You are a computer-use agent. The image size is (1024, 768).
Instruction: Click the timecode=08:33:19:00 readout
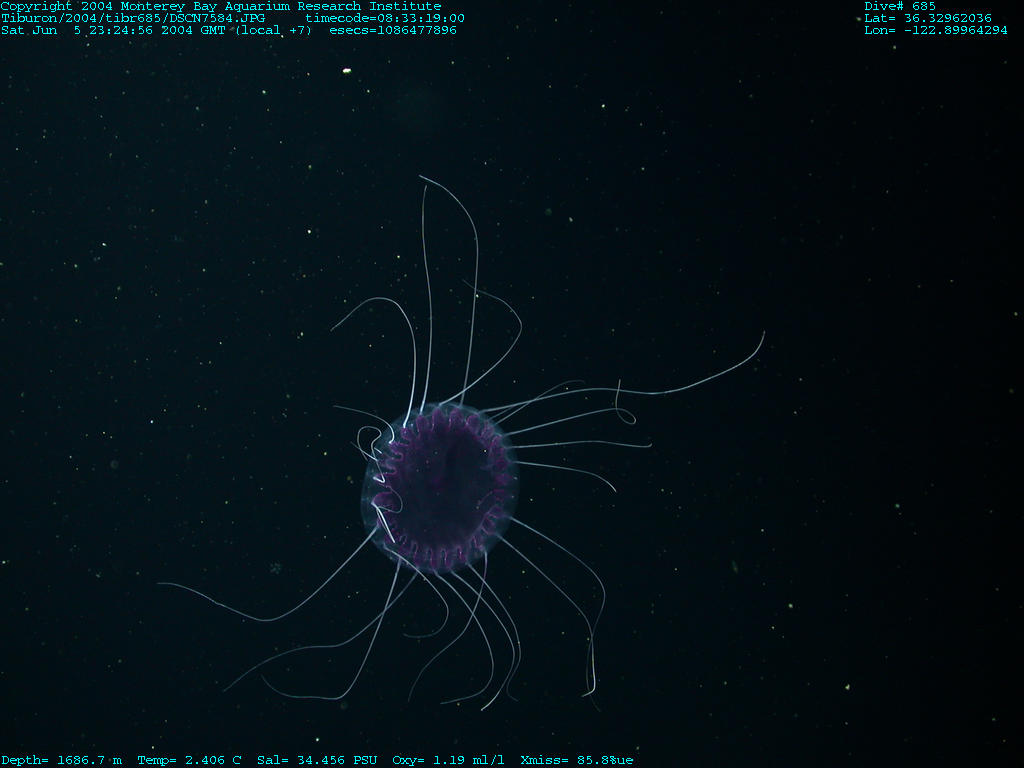tap(385, 18)
